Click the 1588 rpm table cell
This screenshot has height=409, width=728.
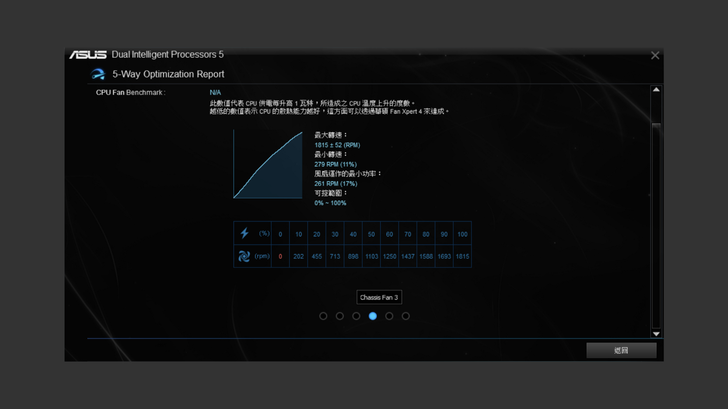coord(426,256)
